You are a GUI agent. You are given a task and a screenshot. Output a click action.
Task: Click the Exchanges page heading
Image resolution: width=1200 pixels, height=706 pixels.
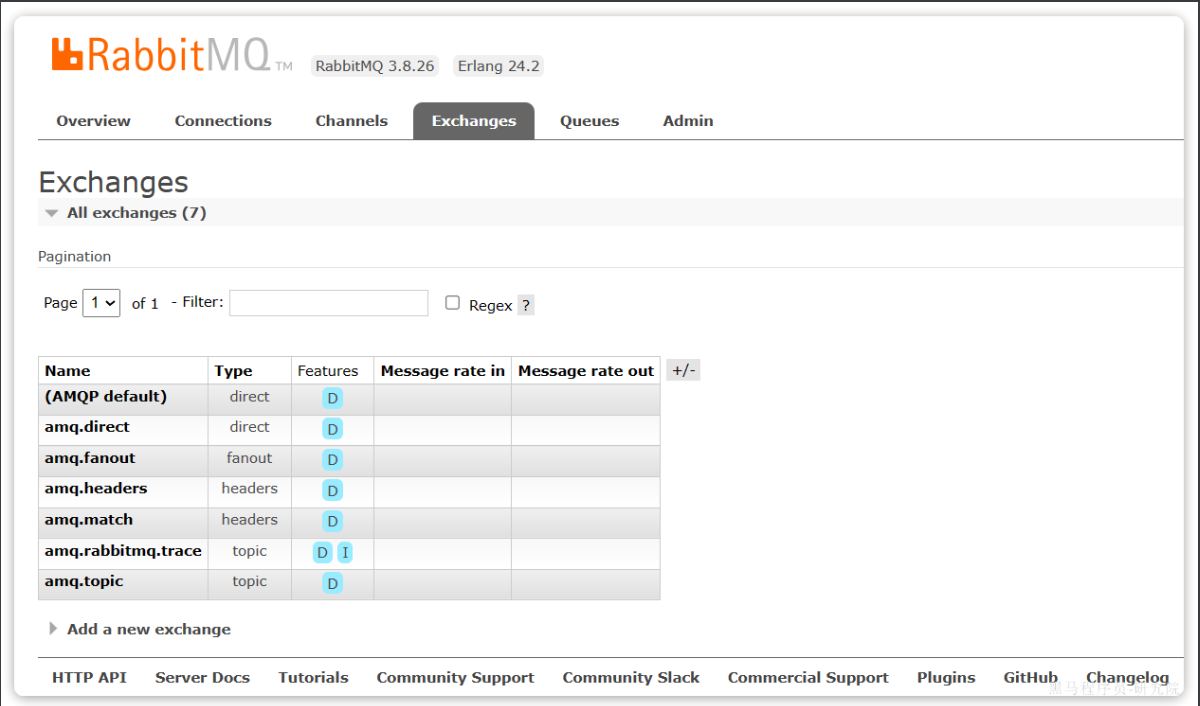pyautogui.click(x=113, y=182)
